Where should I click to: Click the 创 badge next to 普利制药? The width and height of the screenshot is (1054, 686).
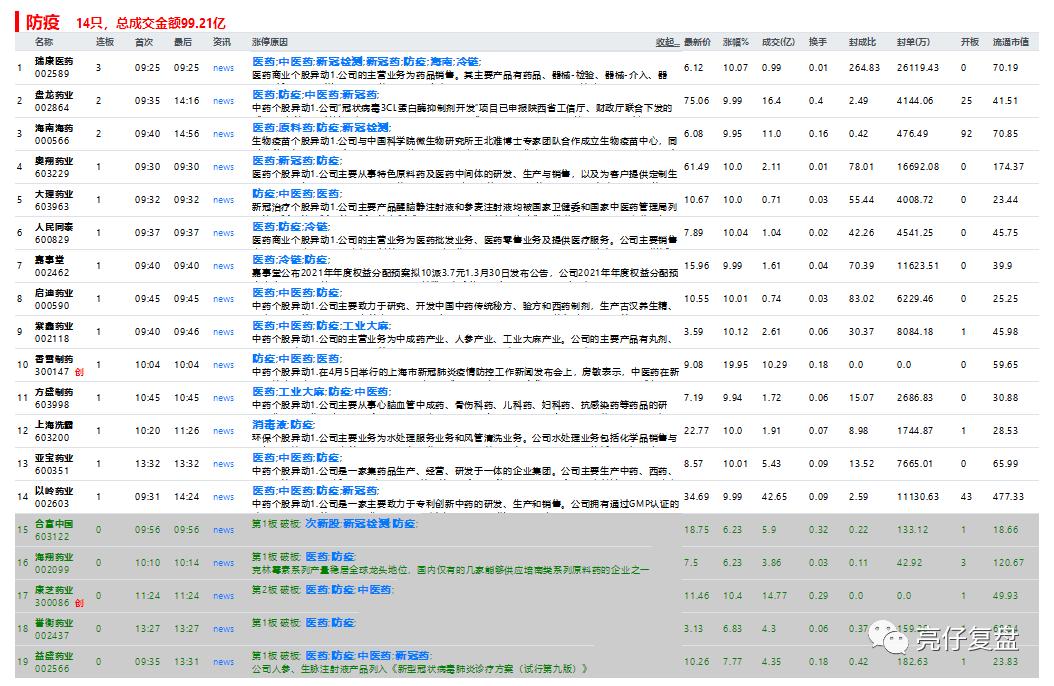tap(78, 373)
